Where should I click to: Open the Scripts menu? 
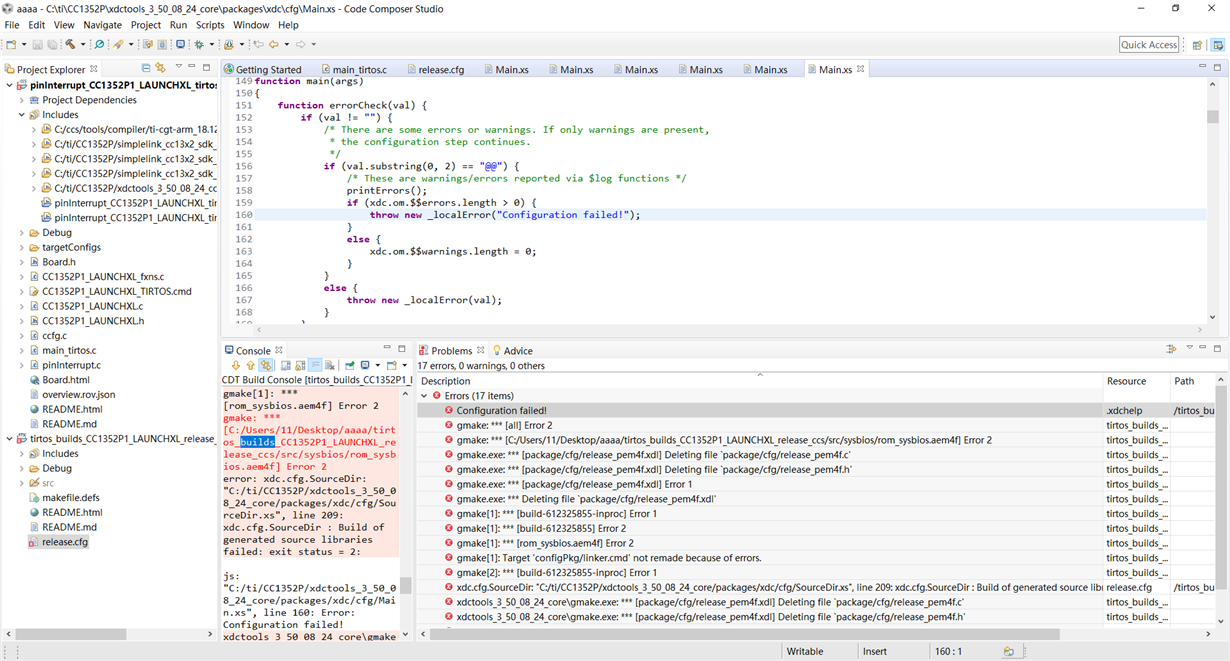(x=210, y=25)
